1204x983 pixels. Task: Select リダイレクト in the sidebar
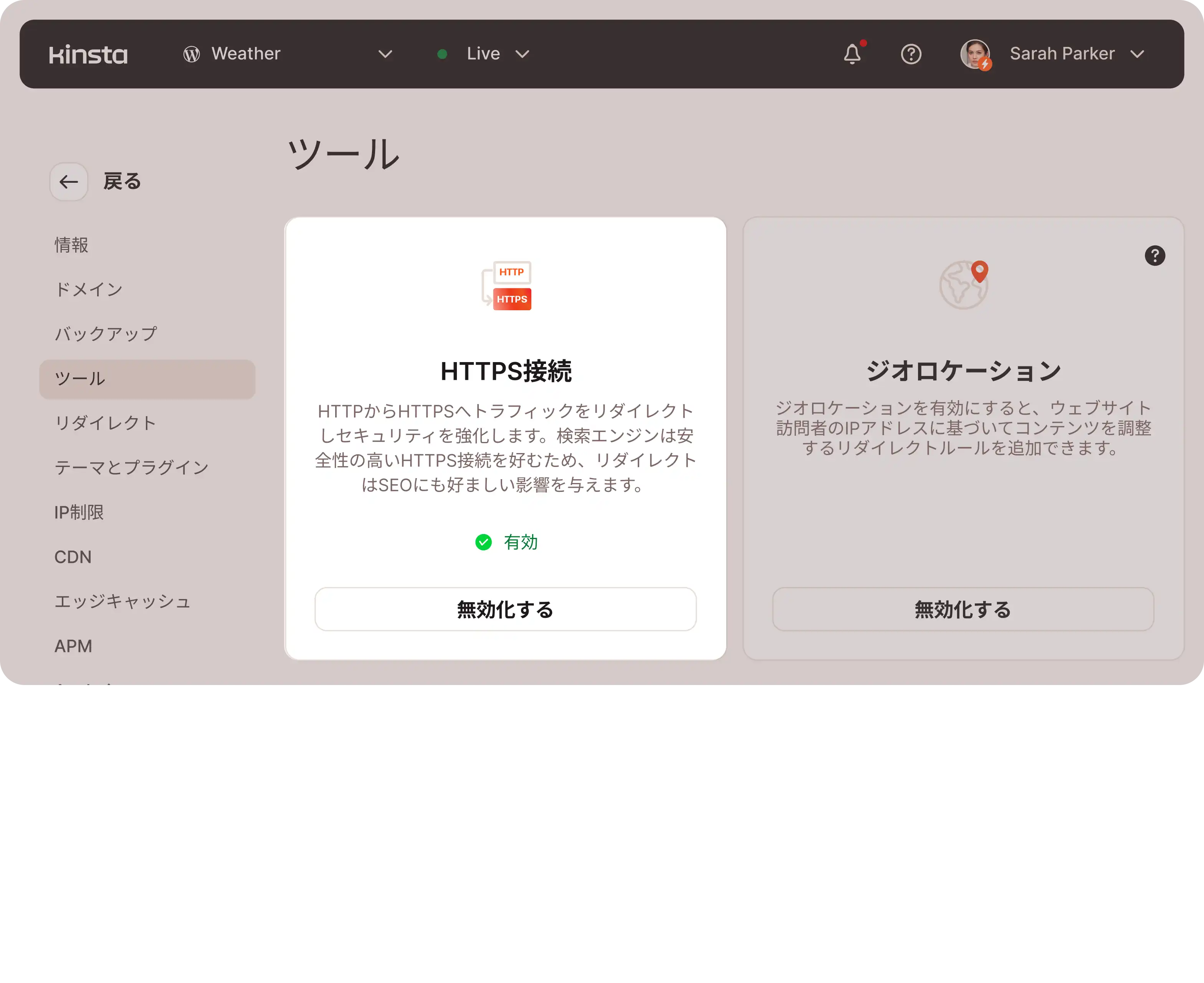click(105, 423)
